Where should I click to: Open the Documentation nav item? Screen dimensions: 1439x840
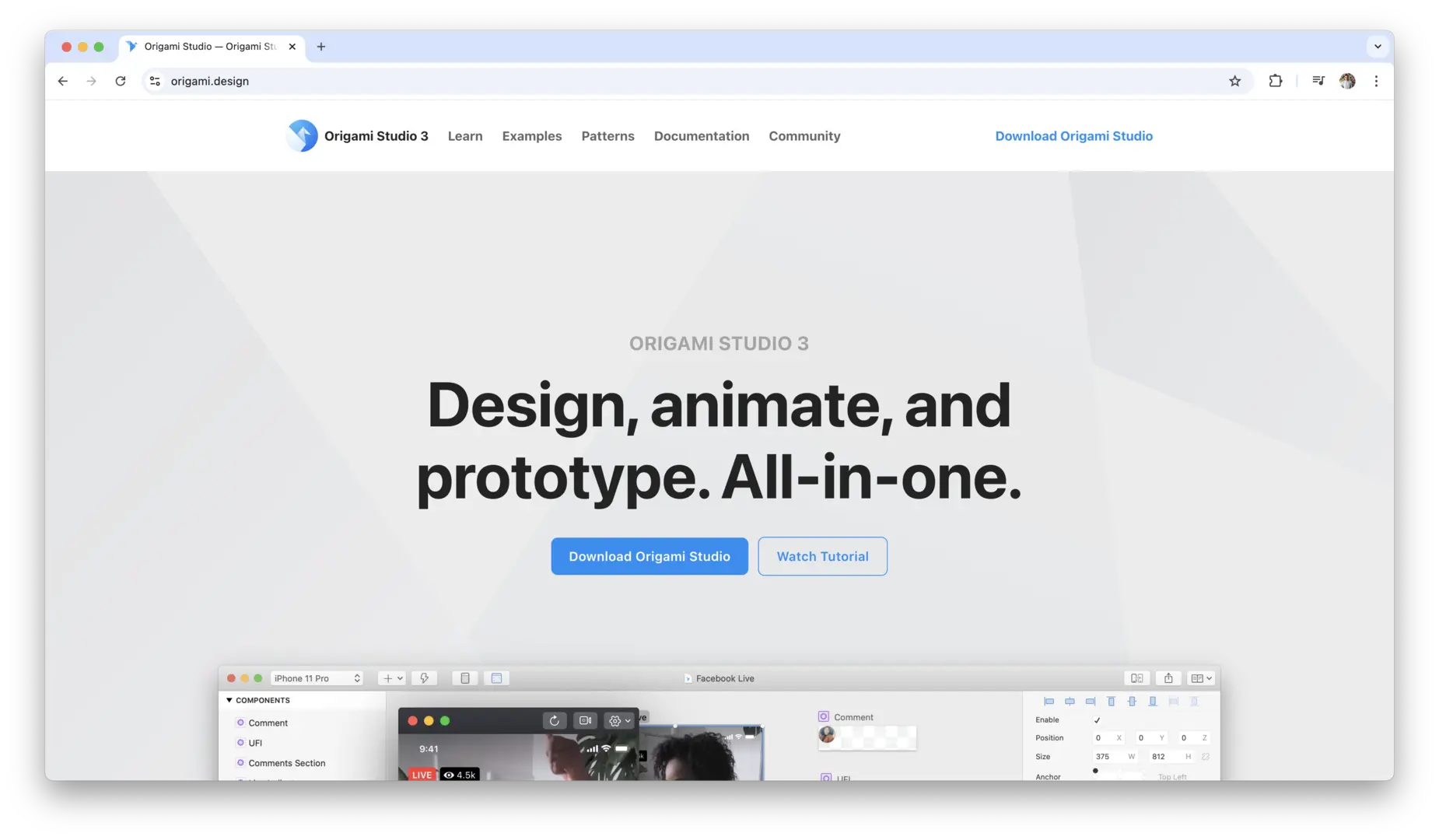click(702, 136)
